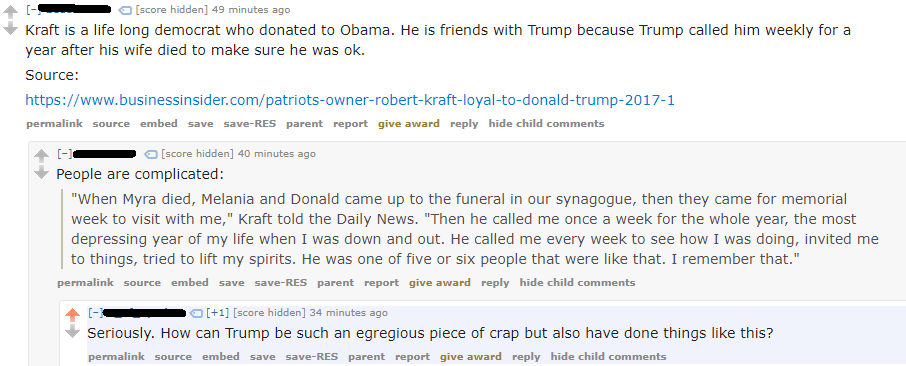The image size is (906, 366).
Task: Report the "Seriously. How can Trump" comment
Action: click(x=413, y=357)
